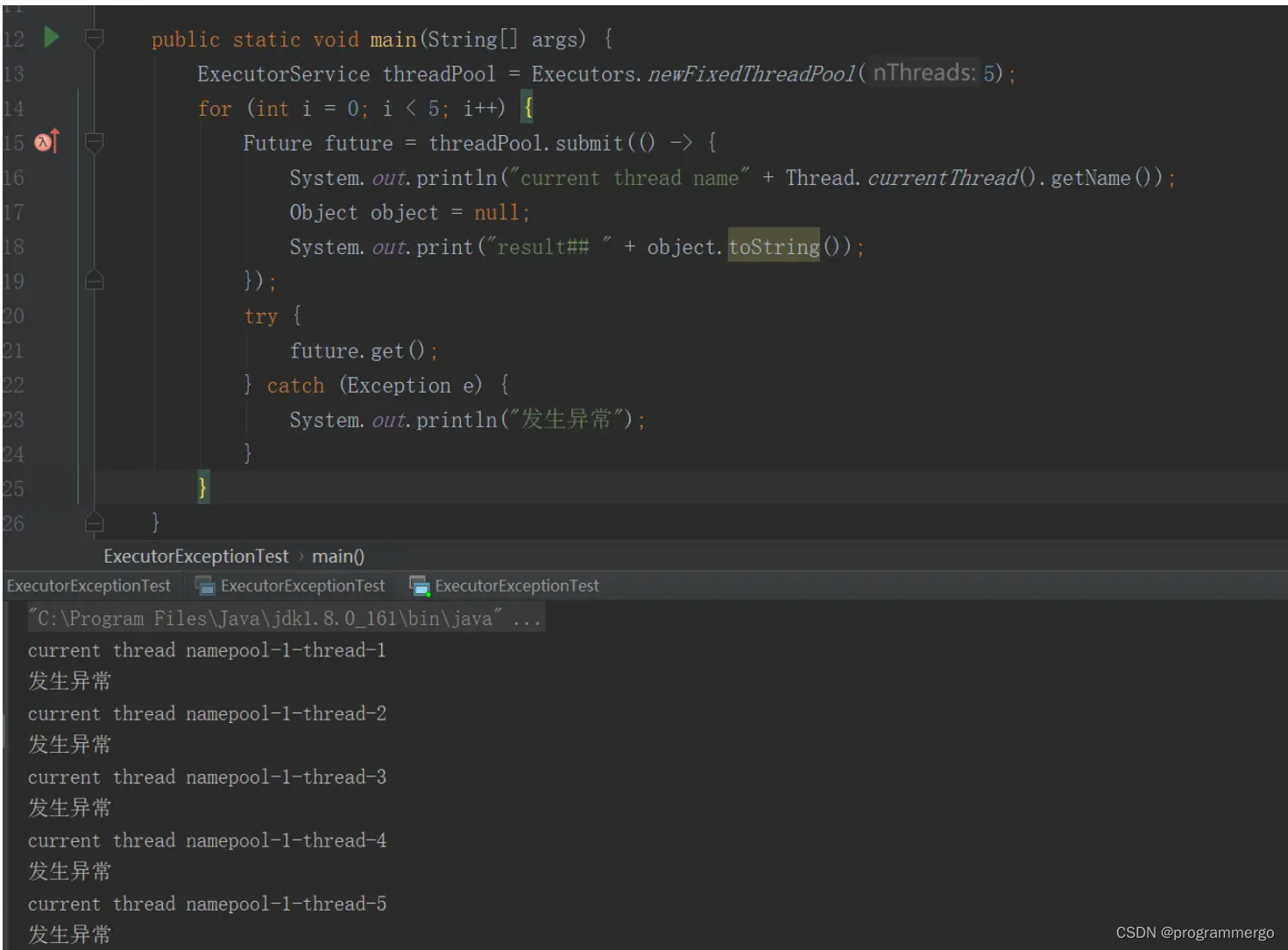Viewport: 1288px width, 950px height.
Task: Click line number 20 in the gutter
Action: point(13,315)
